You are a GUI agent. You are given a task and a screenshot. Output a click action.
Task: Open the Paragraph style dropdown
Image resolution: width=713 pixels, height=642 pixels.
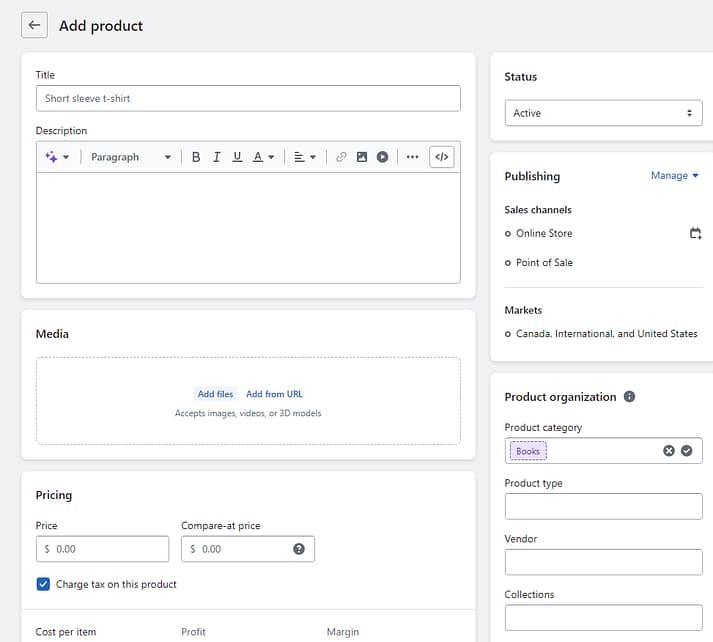130,157
